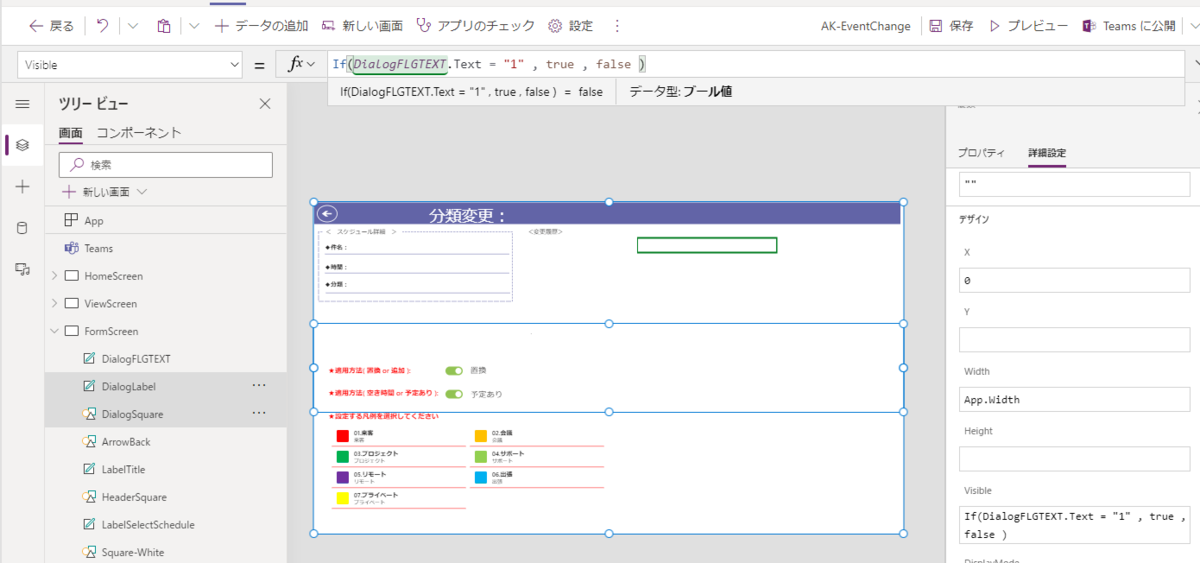
Task: Click the light green 04.サポート swatch
Action: 482,457
